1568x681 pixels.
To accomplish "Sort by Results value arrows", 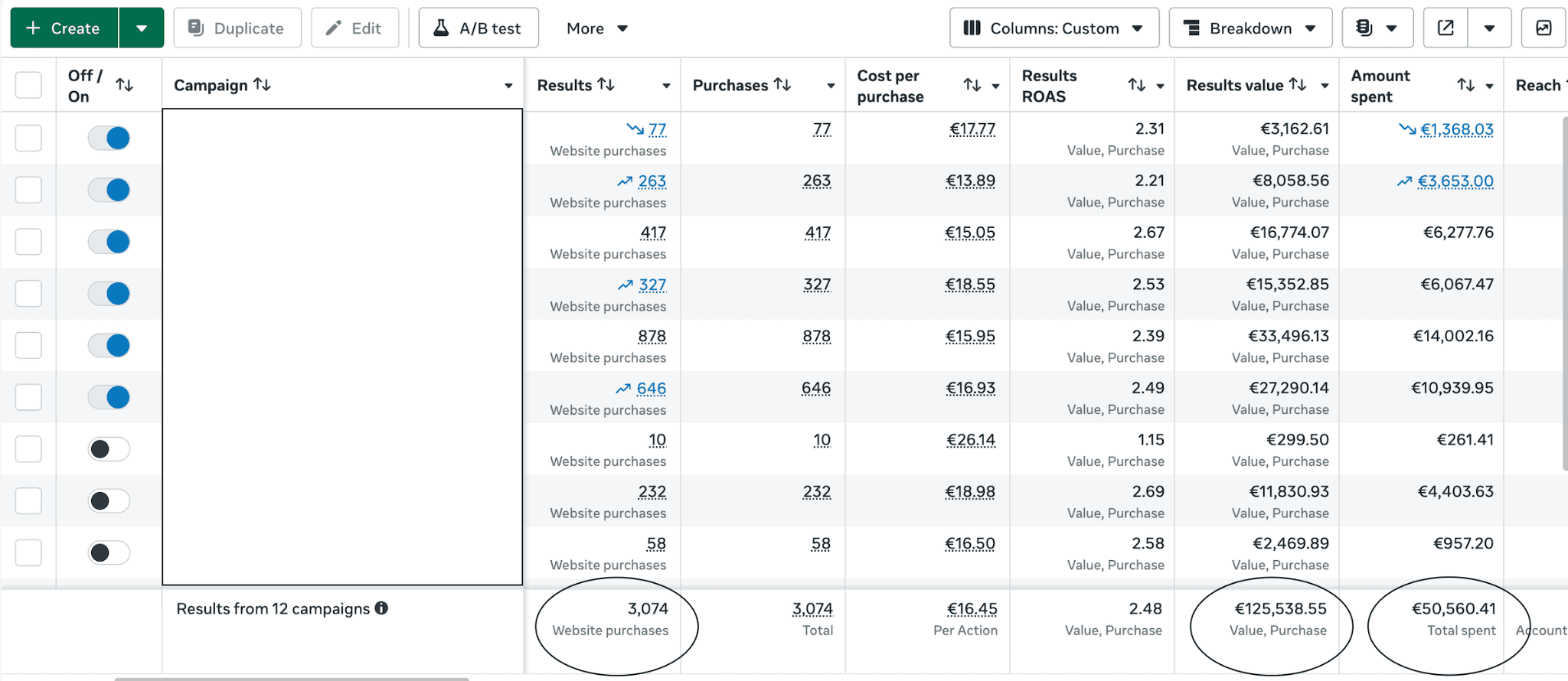I will [1298, 84].
